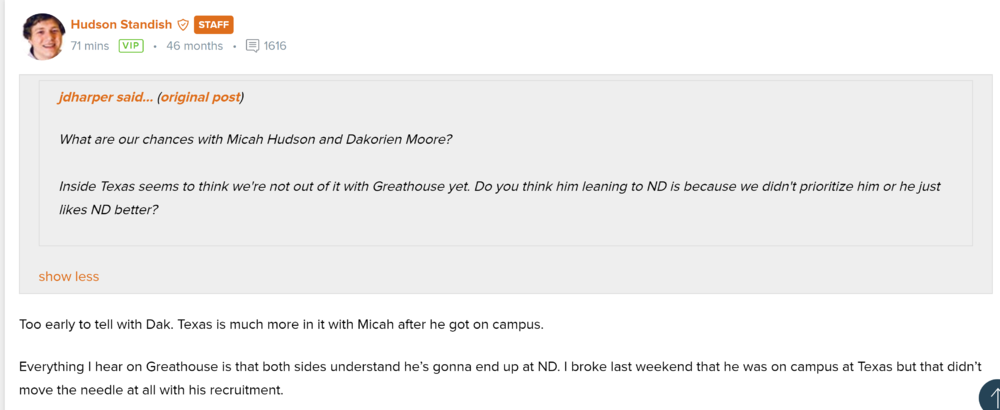The image size is (1000, 410).
Task: Click the orange STAFF badge
Action: pyautogui.click(x=213, y=25)
